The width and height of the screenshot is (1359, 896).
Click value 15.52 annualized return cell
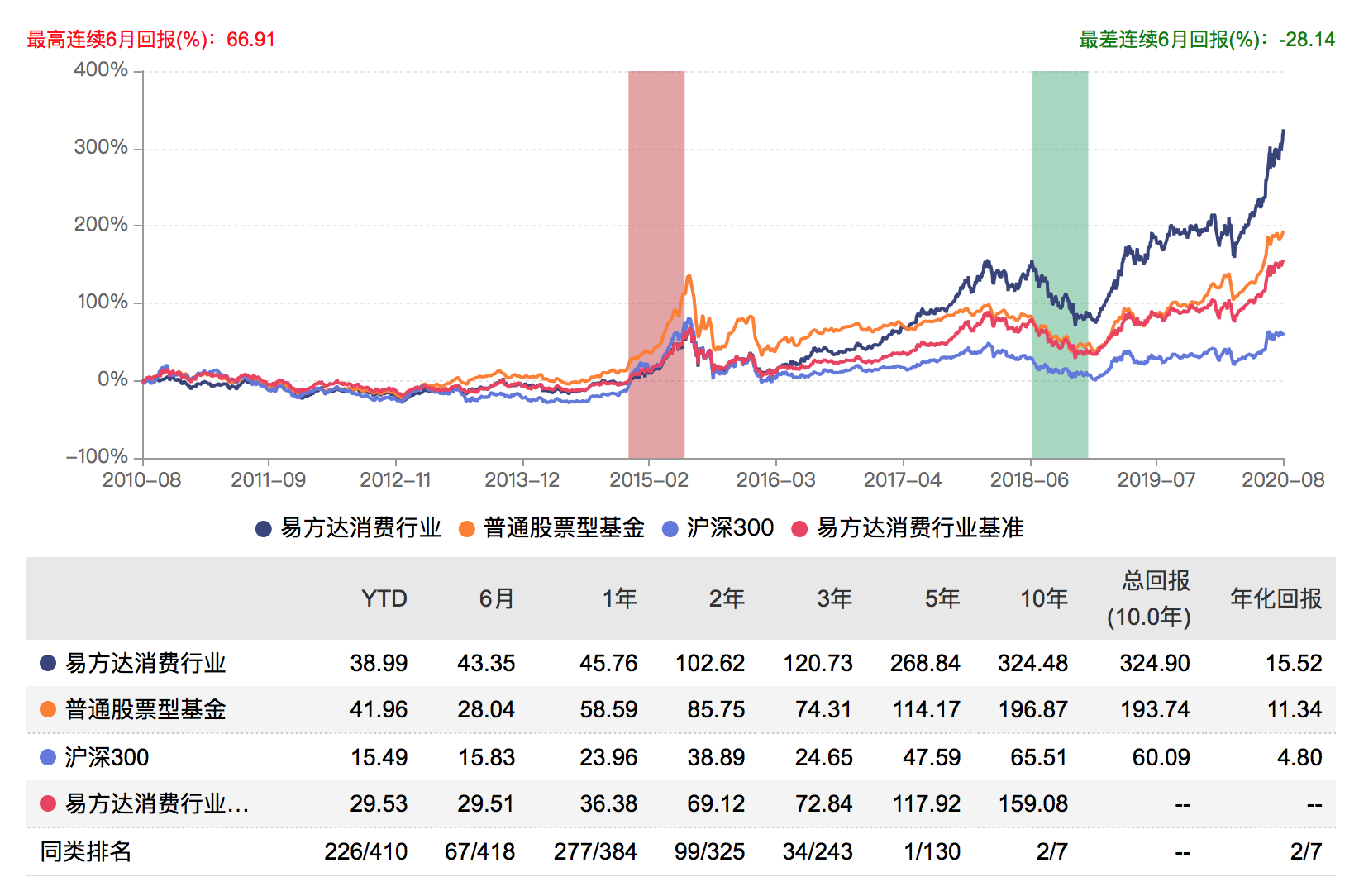(x=1294, y=663)
